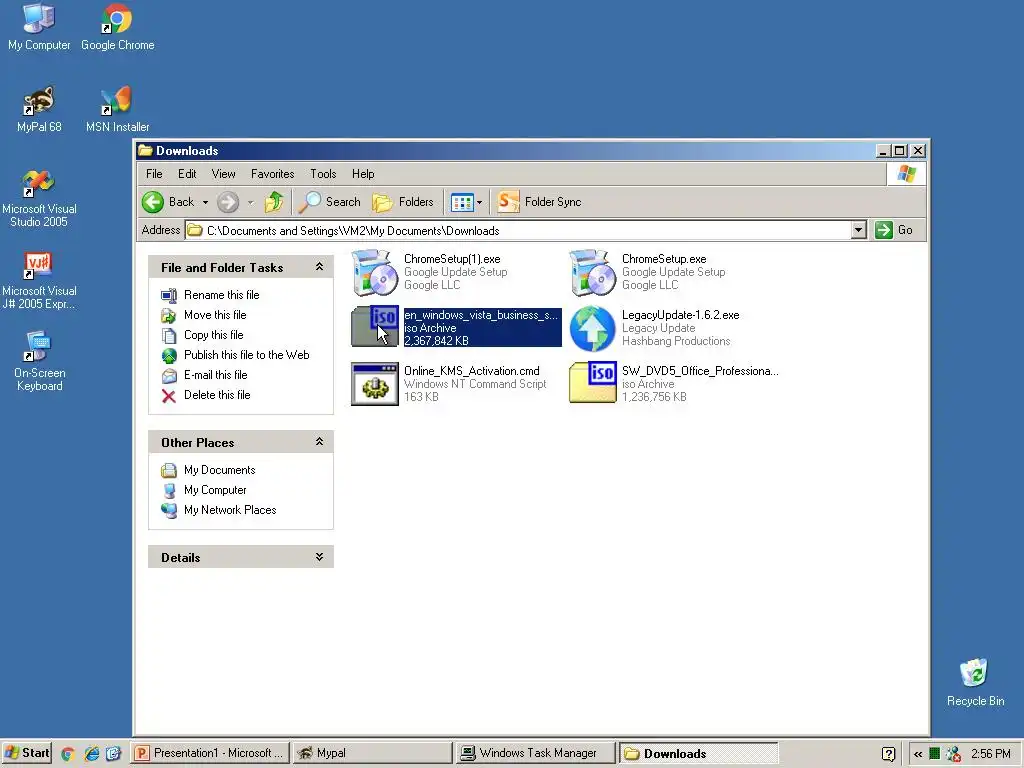Screen dimensions: 1024x768
Task: Open the Views dropdown arrow
Action: (479, 202)
